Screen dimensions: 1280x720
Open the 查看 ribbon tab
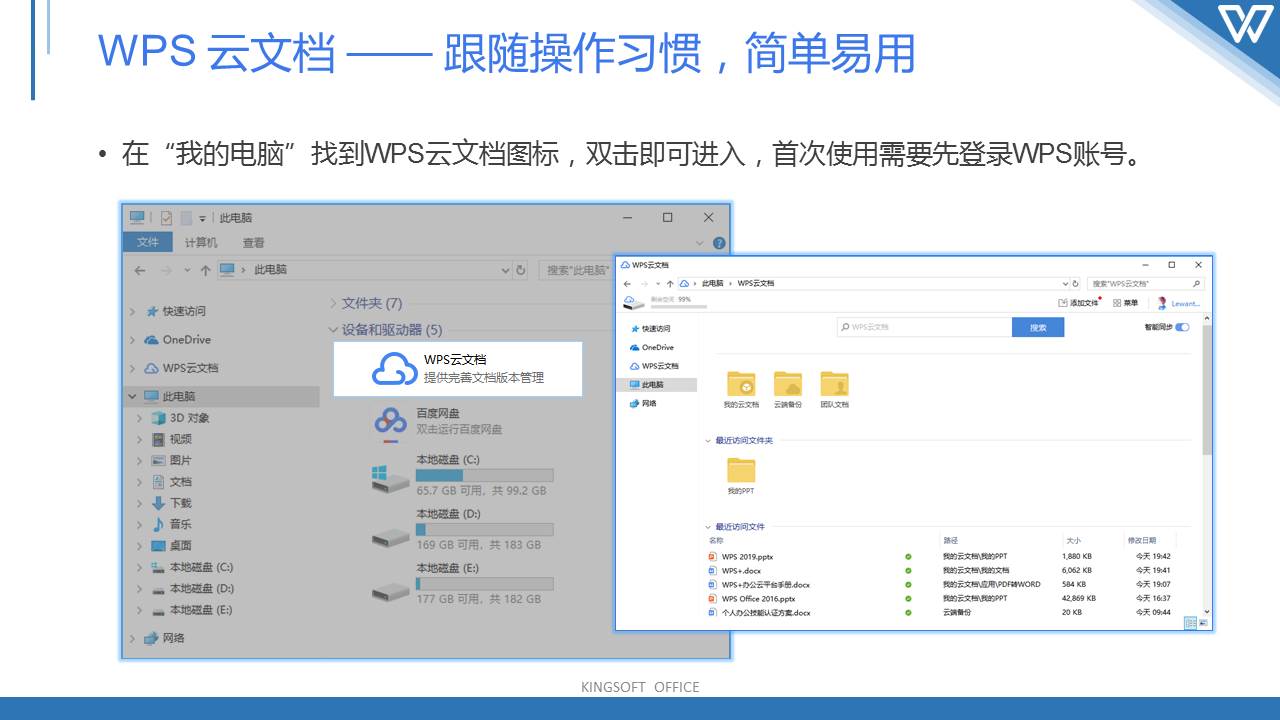click(x=253, y=242)
